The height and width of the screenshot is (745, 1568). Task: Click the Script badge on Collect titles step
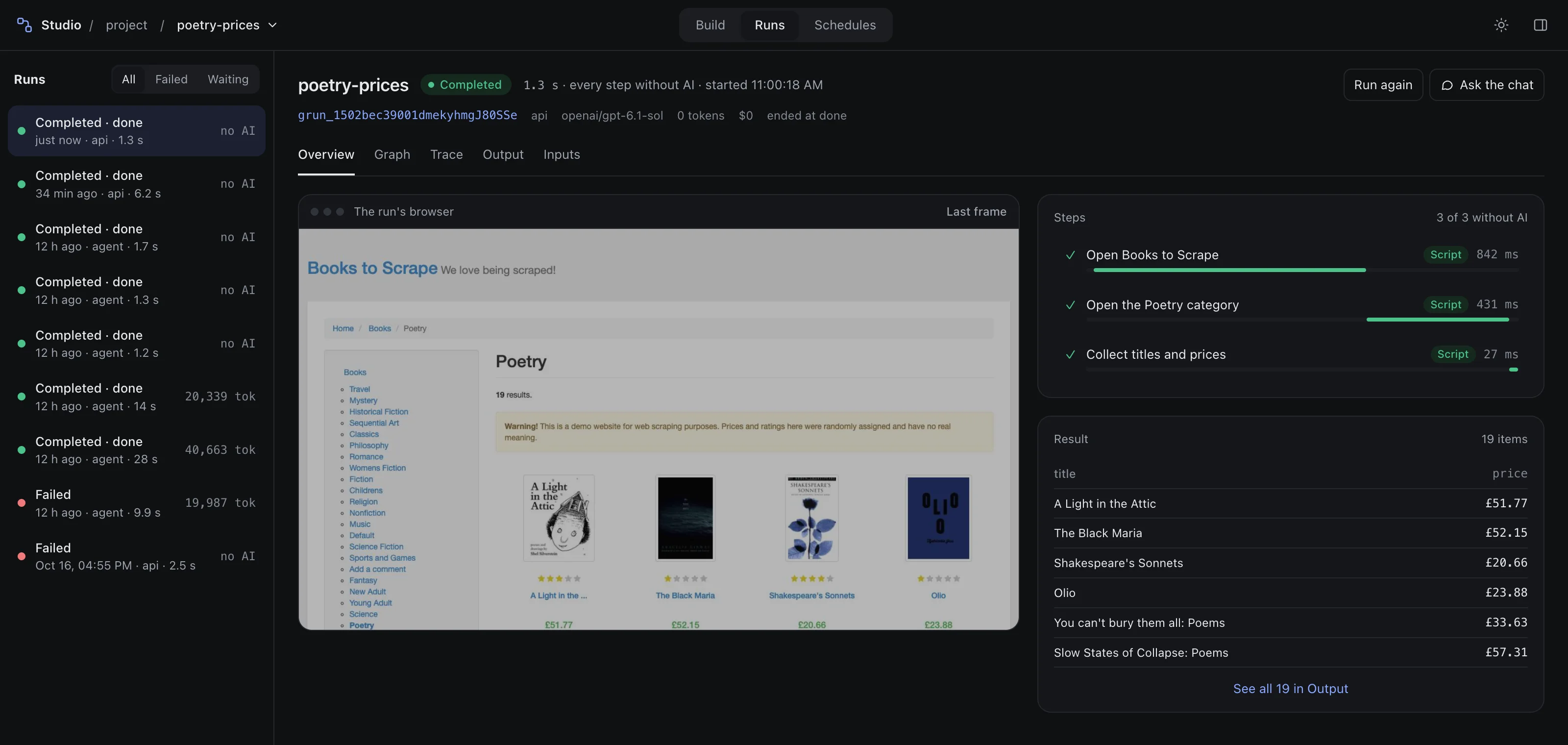[x=1452, y=354]
